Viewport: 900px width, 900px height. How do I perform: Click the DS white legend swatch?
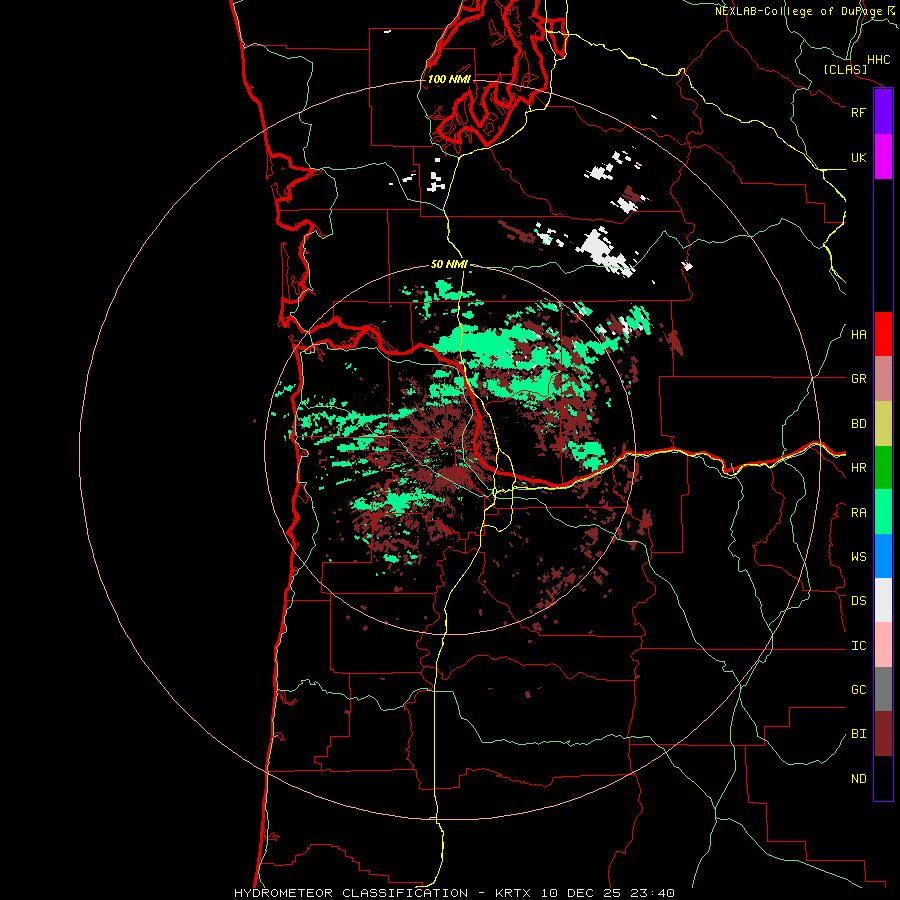[883, 600]
